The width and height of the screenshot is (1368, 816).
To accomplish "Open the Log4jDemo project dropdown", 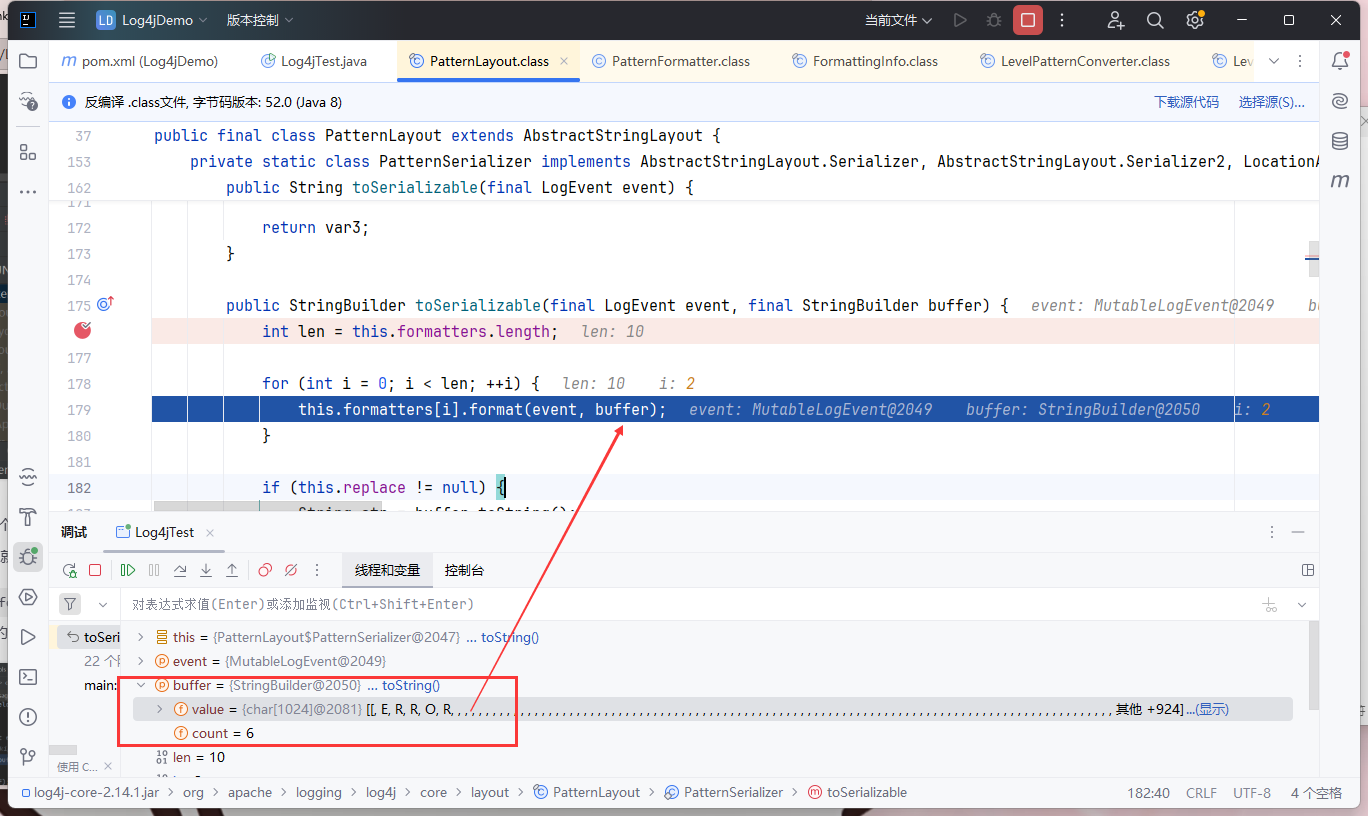I will pyautogui.click(x=152, y=20).
